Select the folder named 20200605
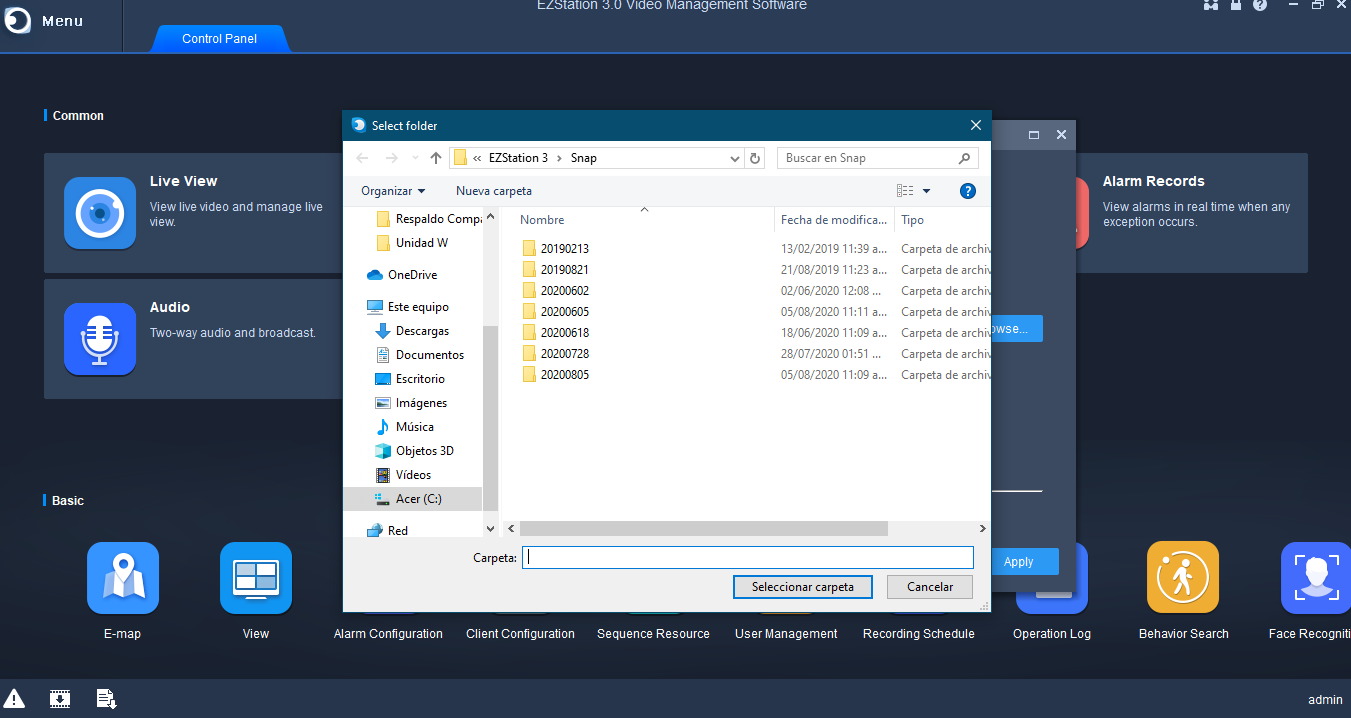 pyautogui.click(x=565, y=312)
